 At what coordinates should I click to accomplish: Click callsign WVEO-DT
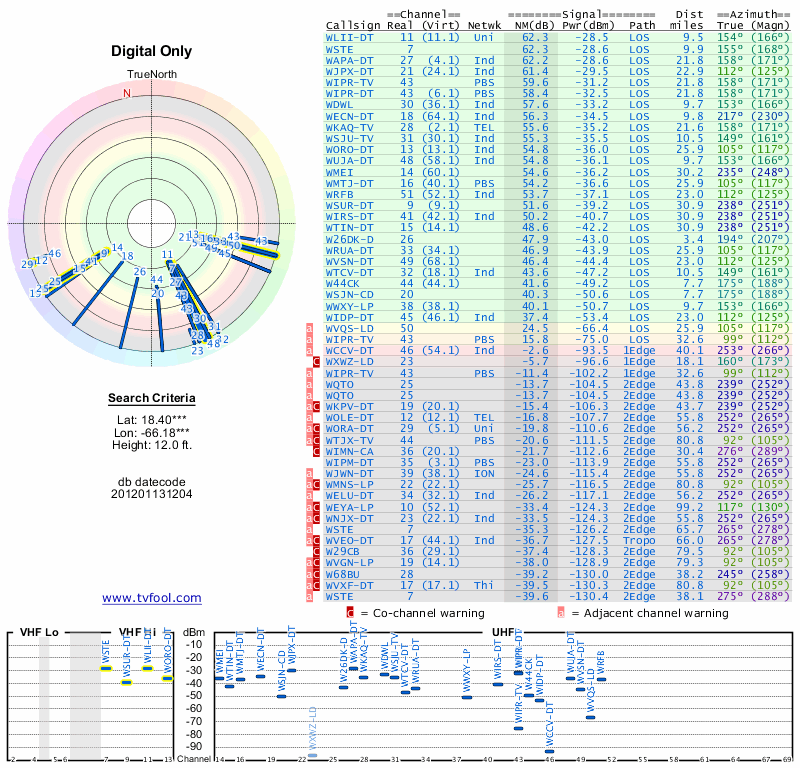click(349, 540)
